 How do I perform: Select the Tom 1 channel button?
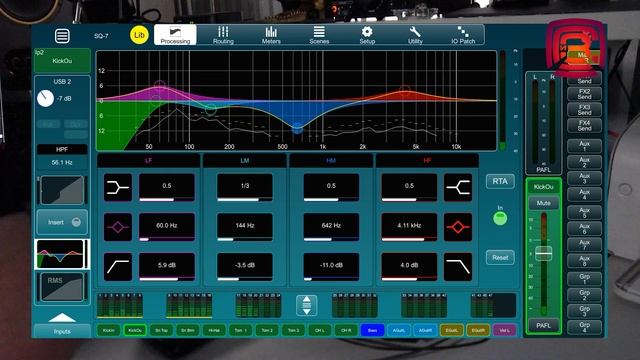(240, 330)
